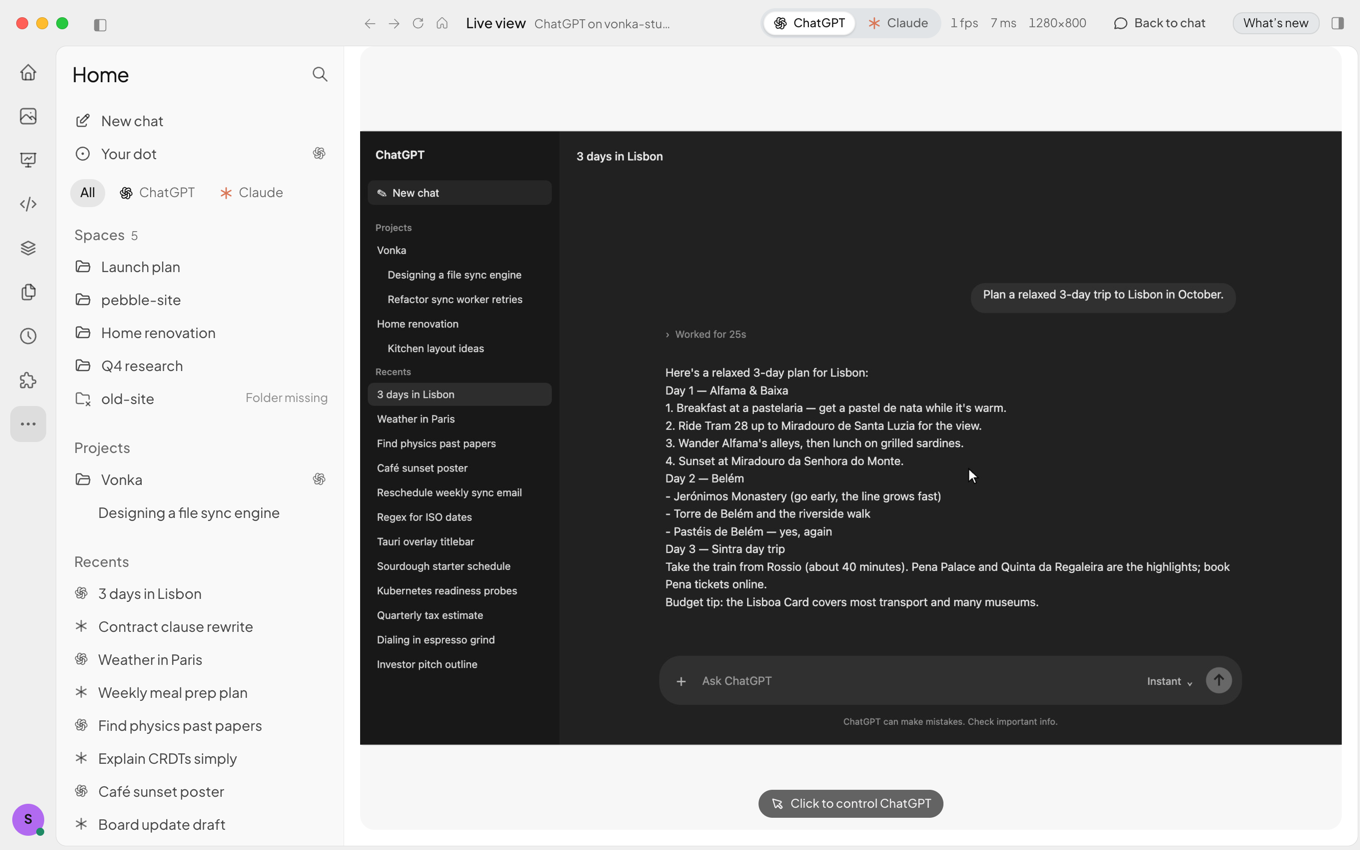The image size is (1360, 850).
Task: Send message with the up arrow
Action: [1218, 680]
